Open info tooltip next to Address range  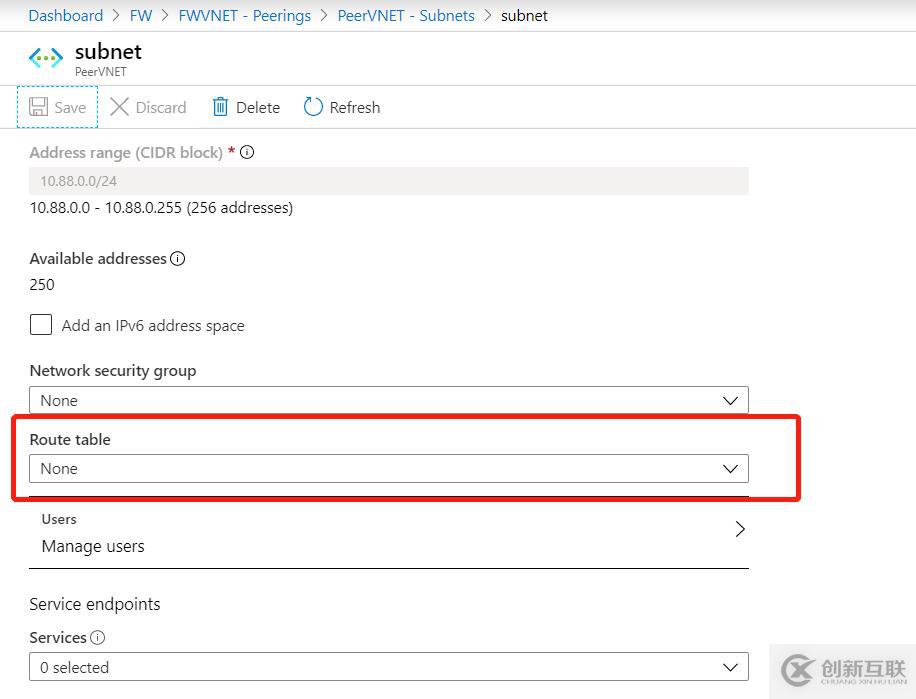pos(247,152)
